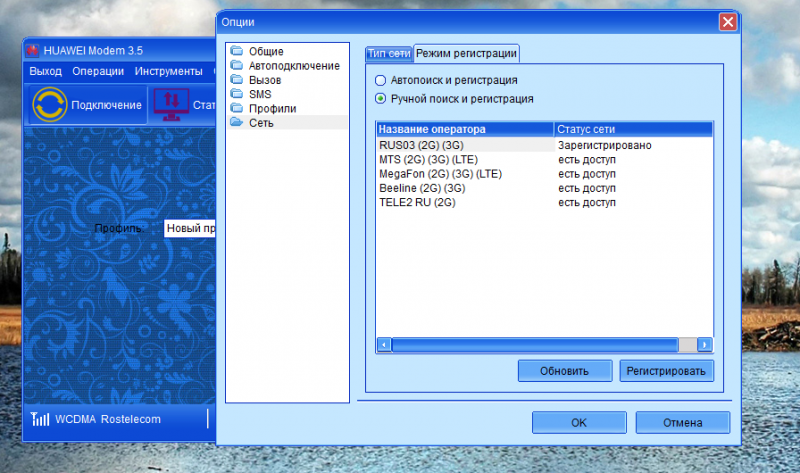
Task: Open the Операции menu
Action: point(98,71)
